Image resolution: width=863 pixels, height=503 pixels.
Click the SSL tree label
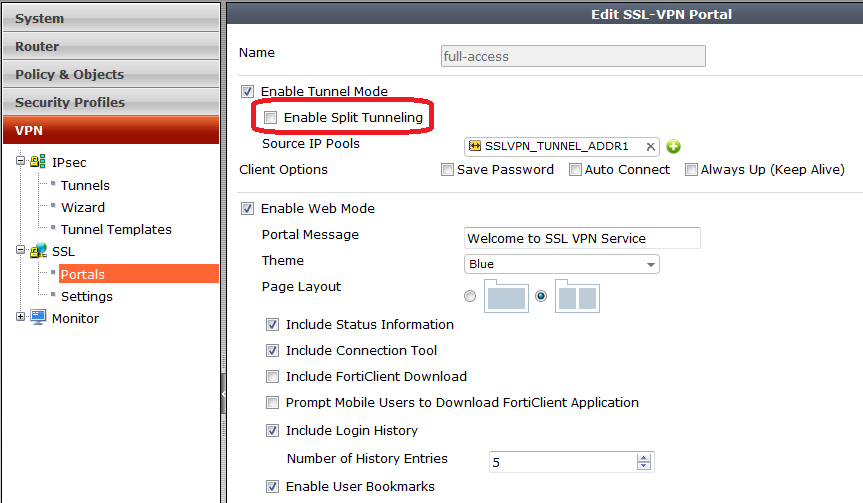(x=63, y=252)
